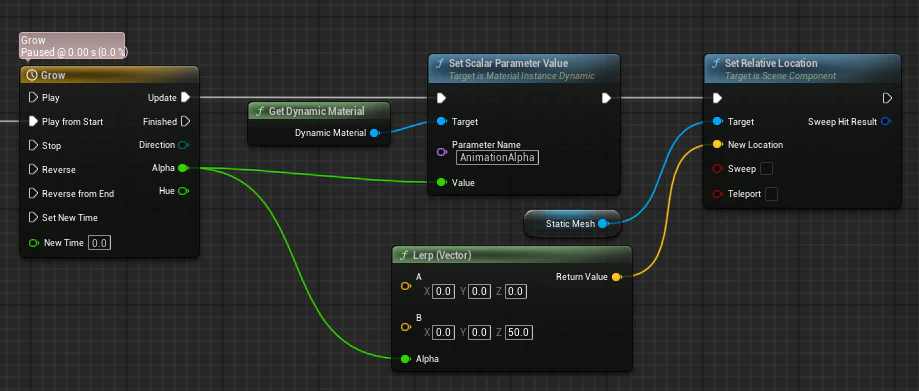Click the Direction output pin on Grow
919x391 pixels.
click(x=183, y=145)
